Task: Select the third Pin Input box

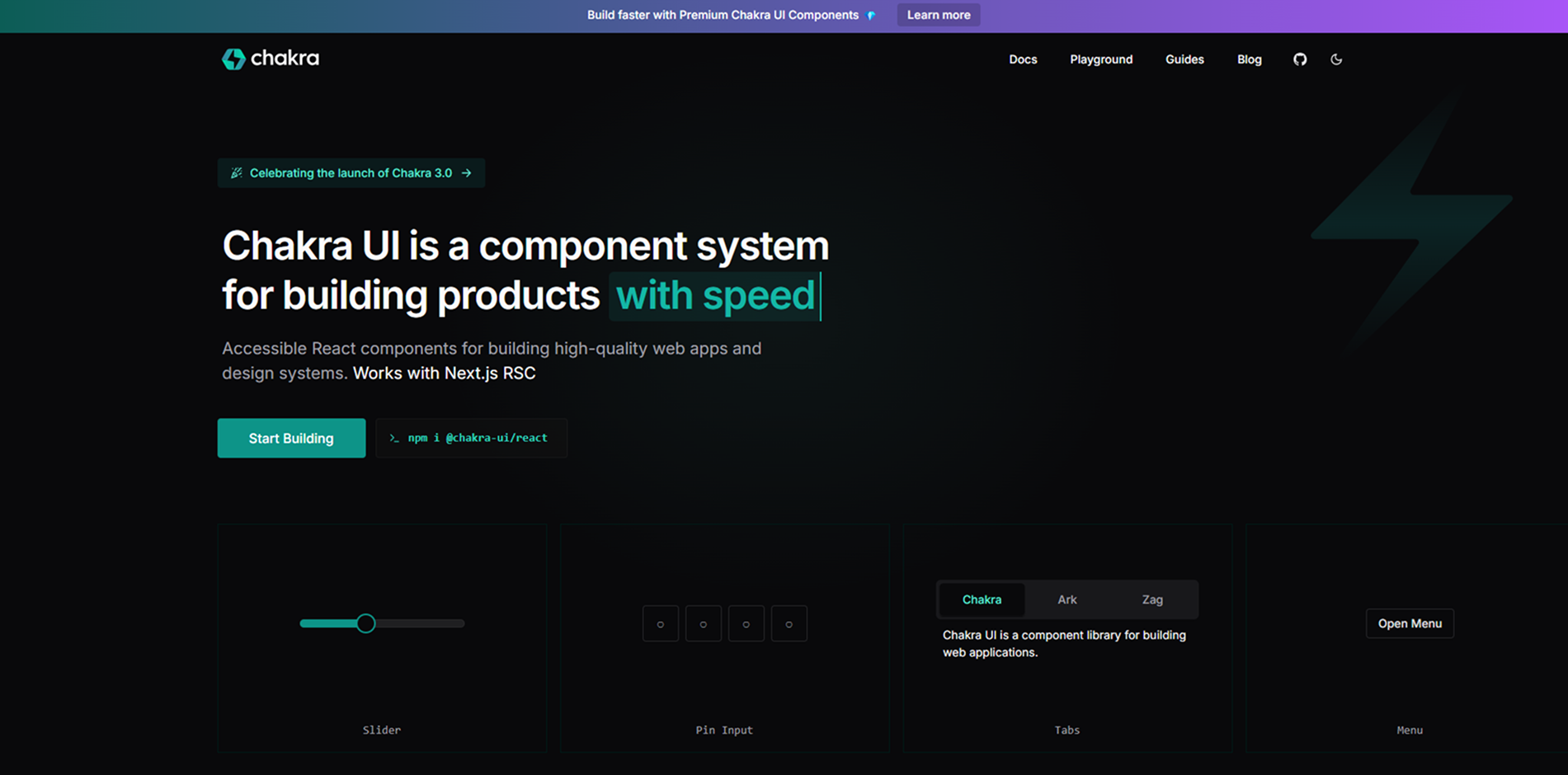Action: point(746,623)
